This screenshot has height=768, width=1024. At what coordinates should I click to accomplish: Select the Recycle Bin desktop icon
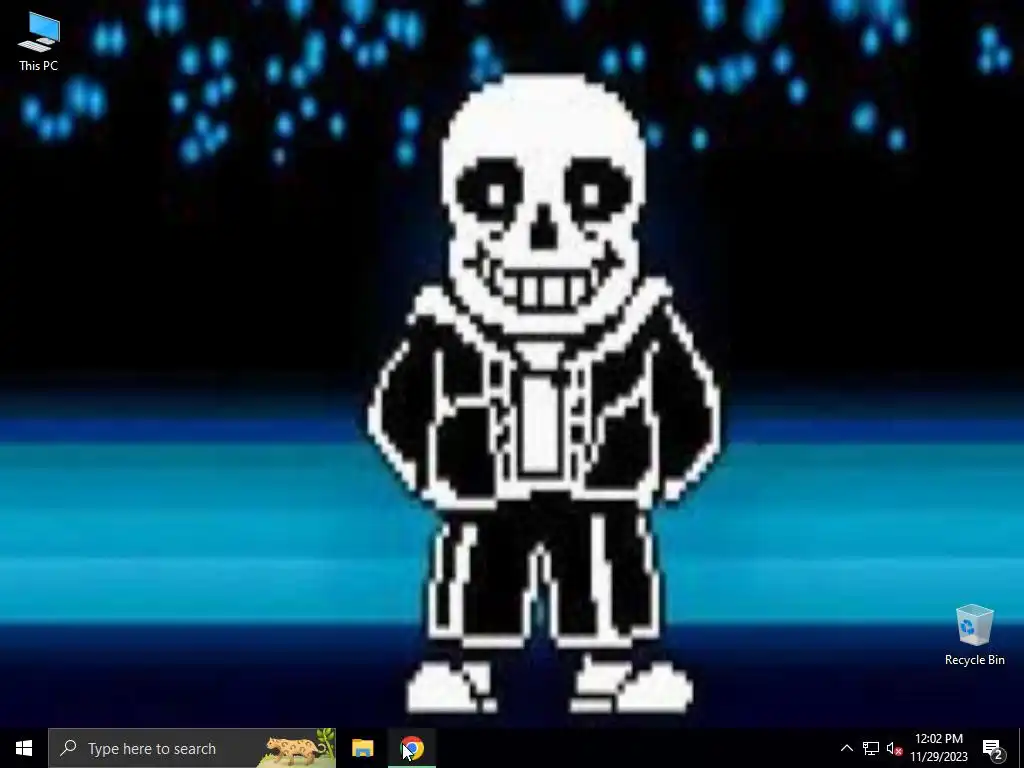point(974,635)
